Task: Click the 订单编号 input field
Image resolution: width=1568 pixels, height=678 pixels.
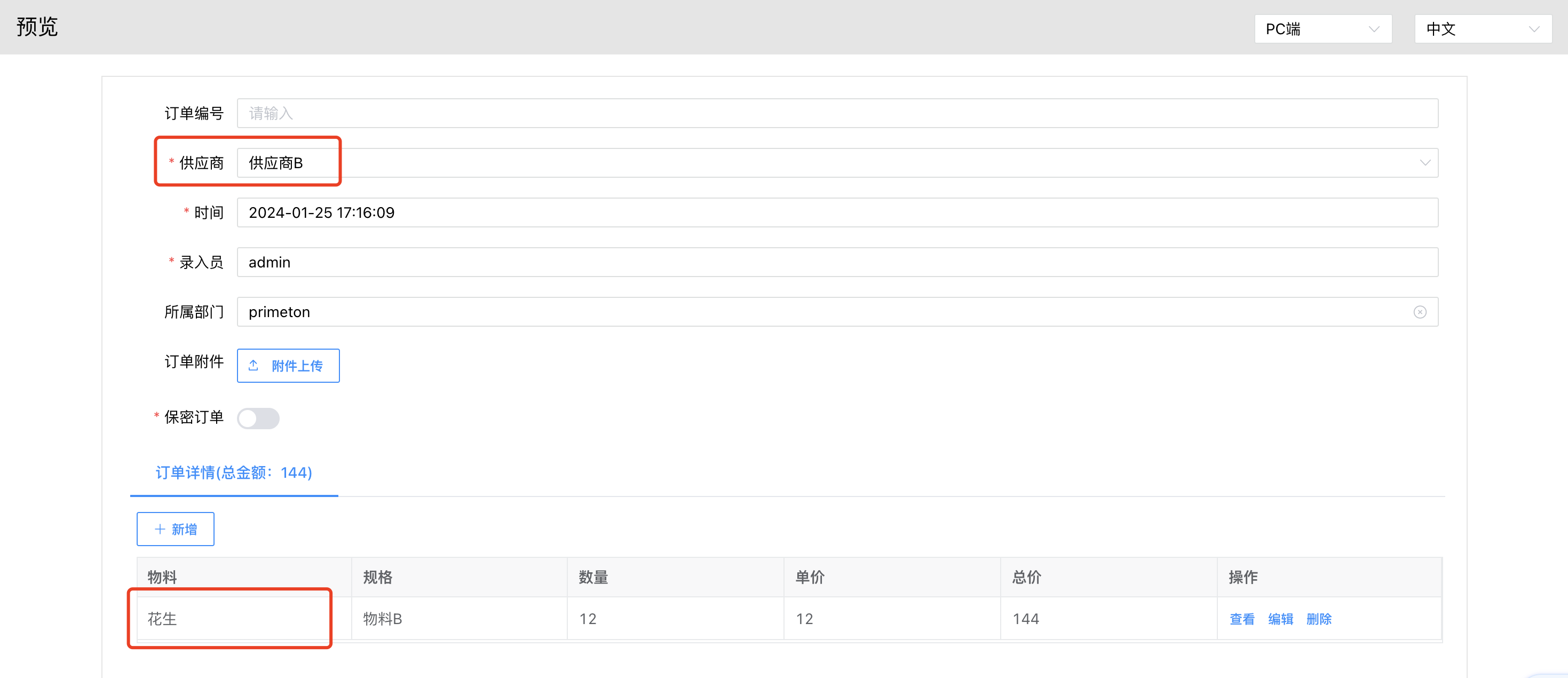Action: [837, 113]
